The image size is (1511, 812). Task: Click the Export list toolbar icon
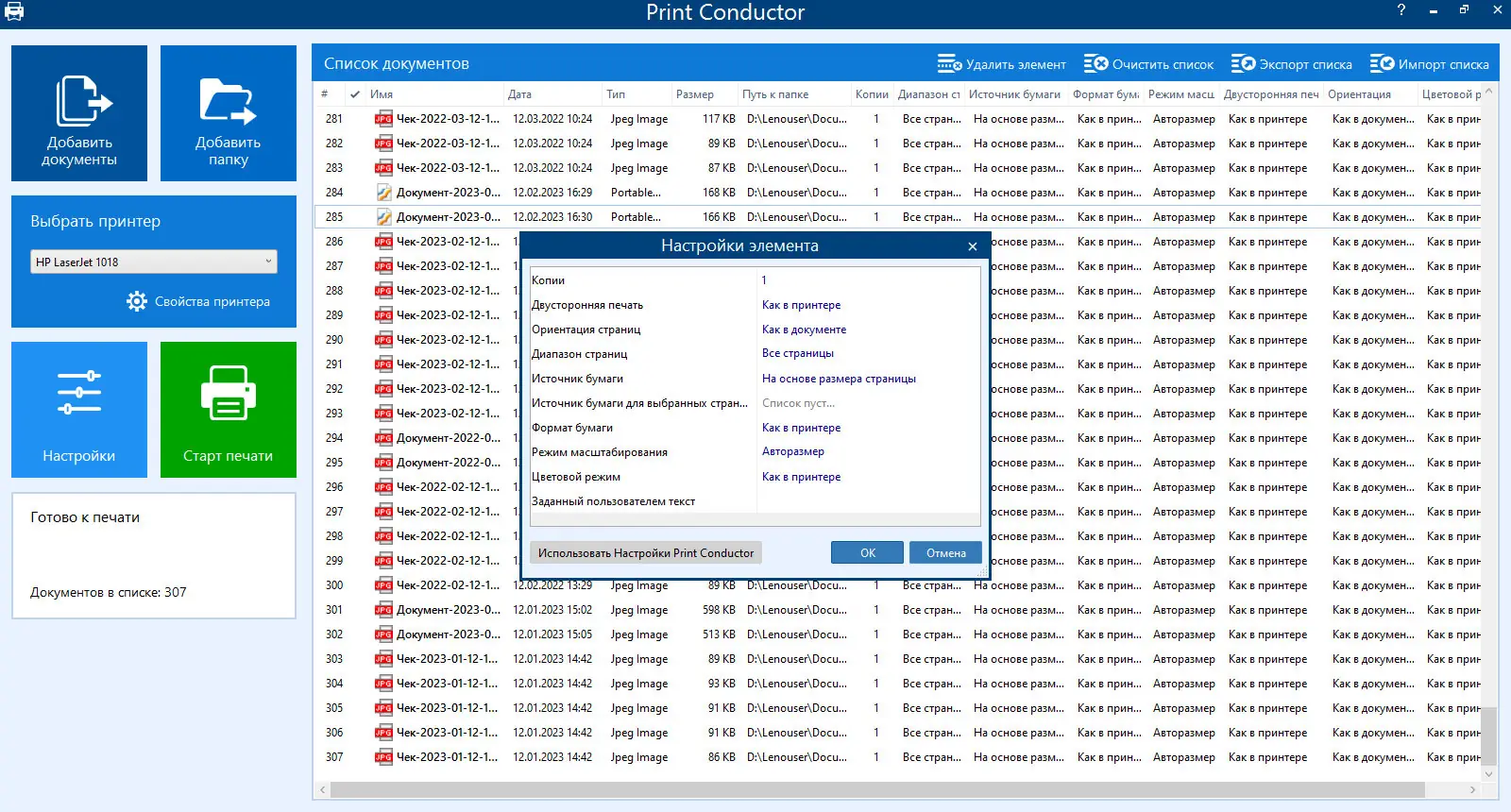coord(1243,64)
